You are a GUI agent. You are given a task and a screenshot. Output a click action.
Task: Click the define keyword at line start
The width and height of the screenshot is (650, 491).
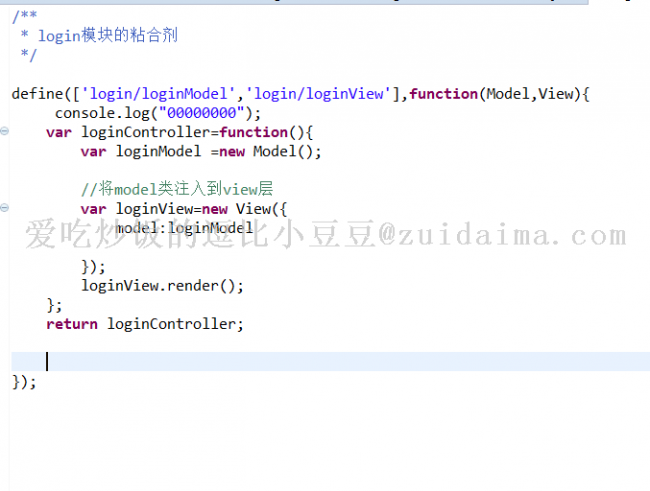pyautogui.click(x=37, y=94)
